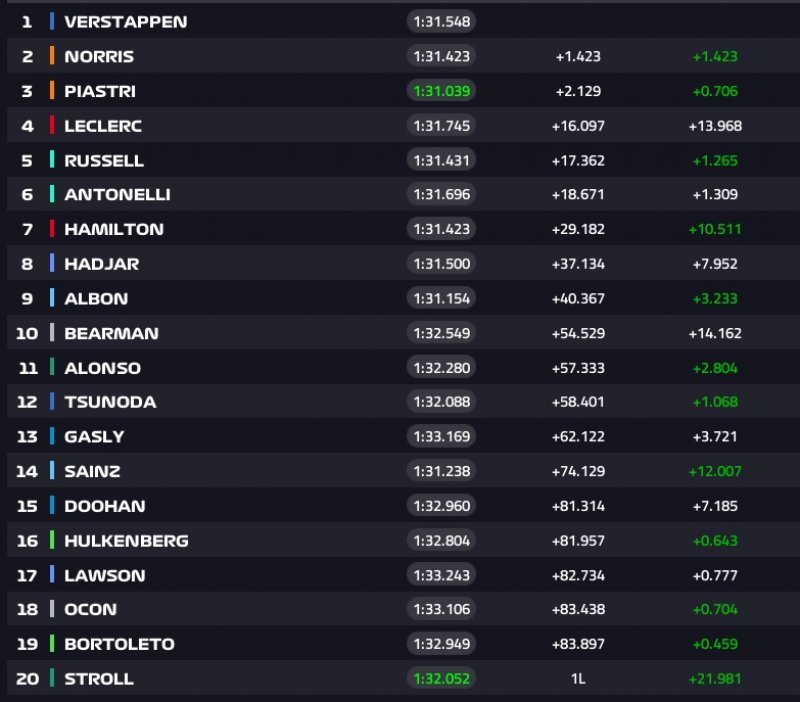The height and width of the screenshot is (702, 800).
Task: Click position number 10 in standings
Action: coord(27,333)
